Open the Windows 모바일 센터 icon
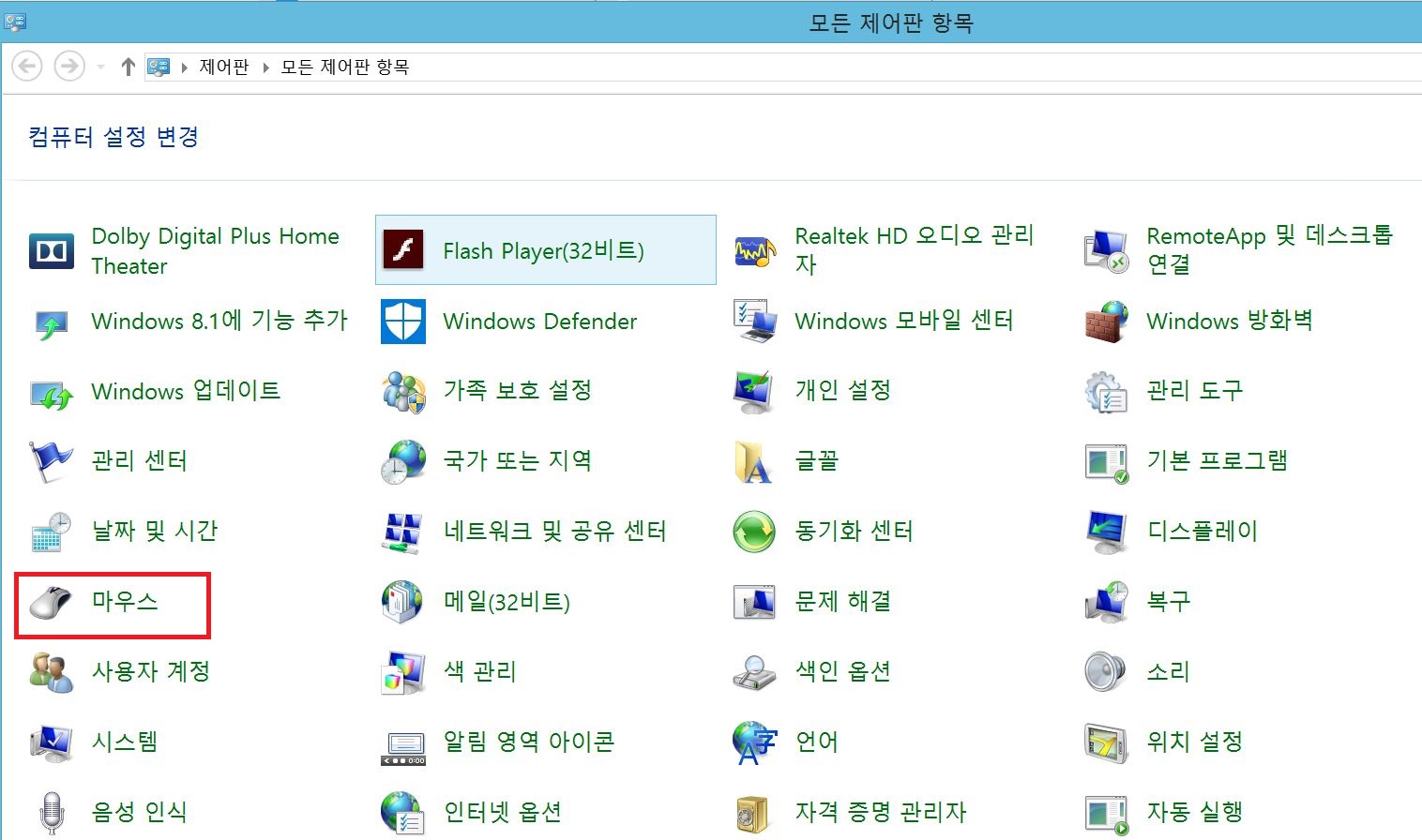1422x840 pixels. [755, 322]
